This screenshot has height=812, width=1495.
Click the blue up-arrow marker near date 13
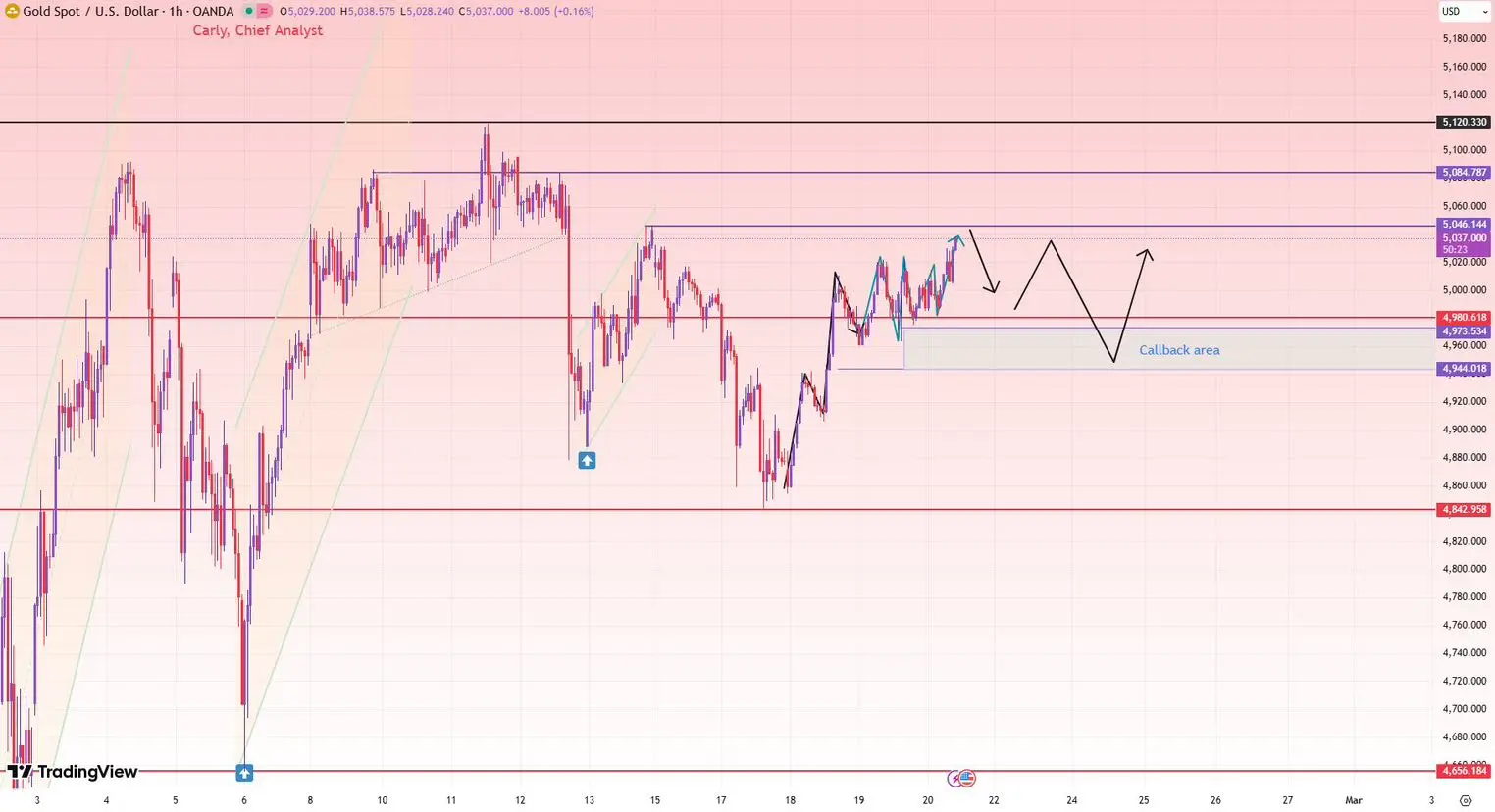point(587,460)
